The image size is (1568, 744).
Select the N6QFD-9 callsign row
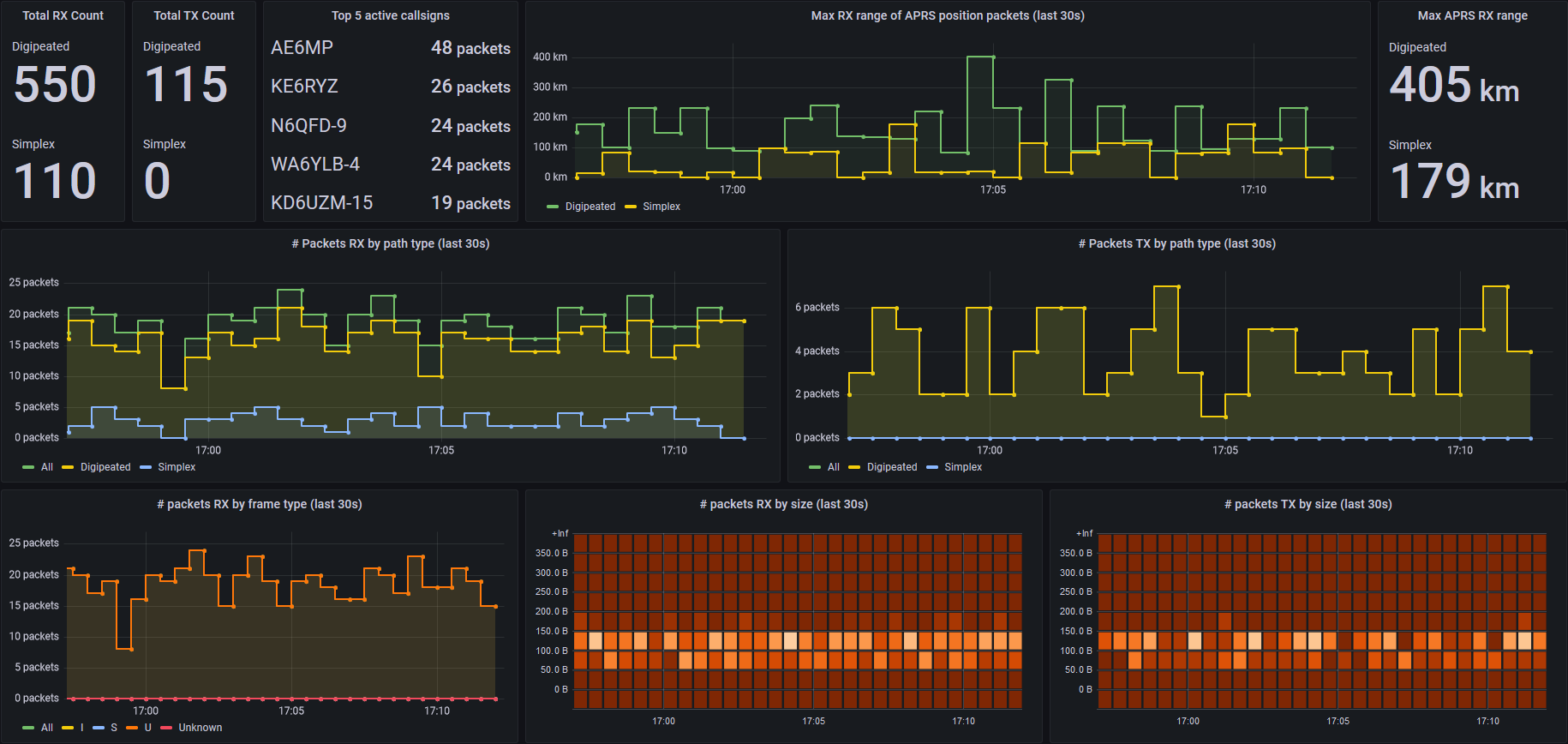click(x=391, y=126)
